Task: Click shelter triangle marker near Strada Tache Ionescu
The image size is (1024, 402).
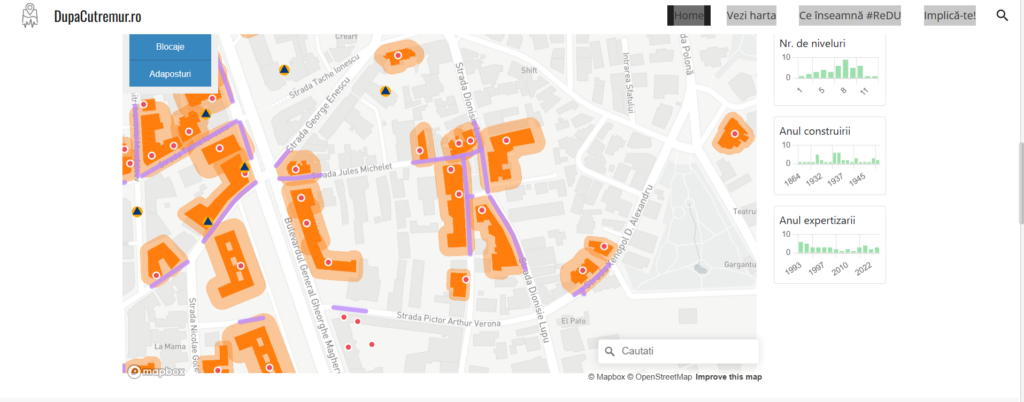Action: point(284,70)
